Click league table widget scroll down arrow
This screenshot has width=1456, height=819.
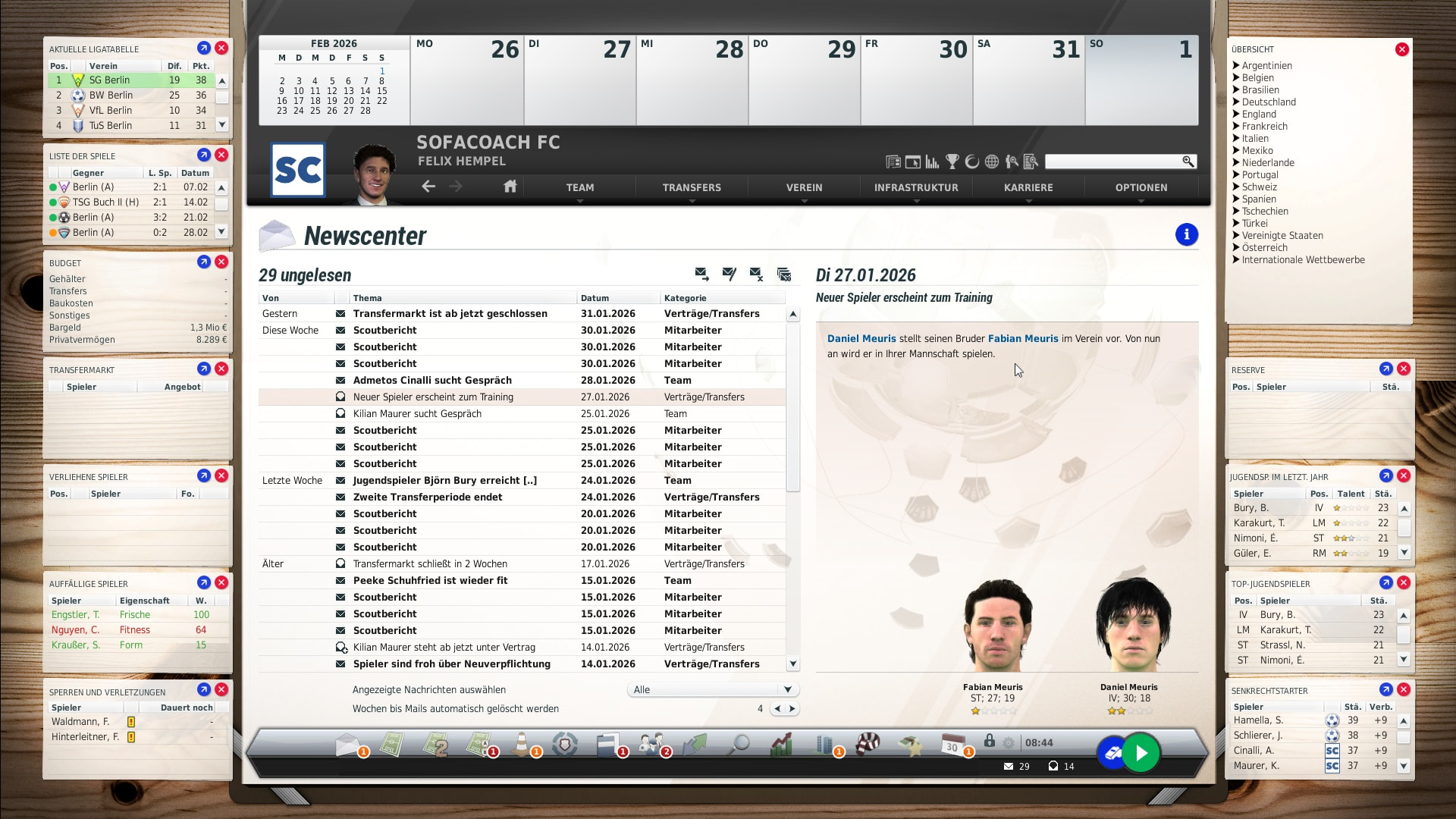[x=222, y=124]
